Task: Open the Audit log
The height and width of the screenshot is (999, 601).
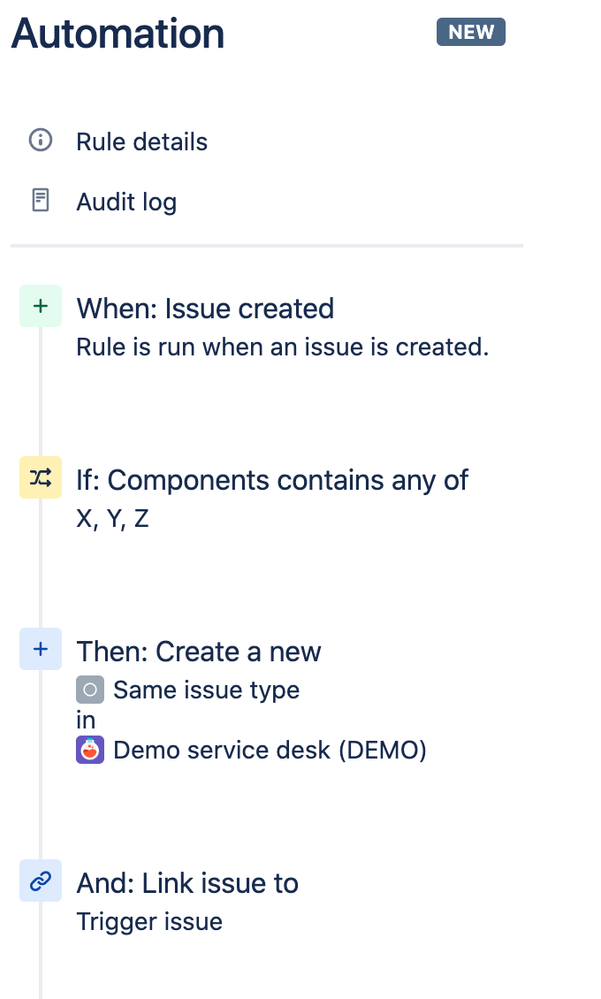Action: pos(126,201)
